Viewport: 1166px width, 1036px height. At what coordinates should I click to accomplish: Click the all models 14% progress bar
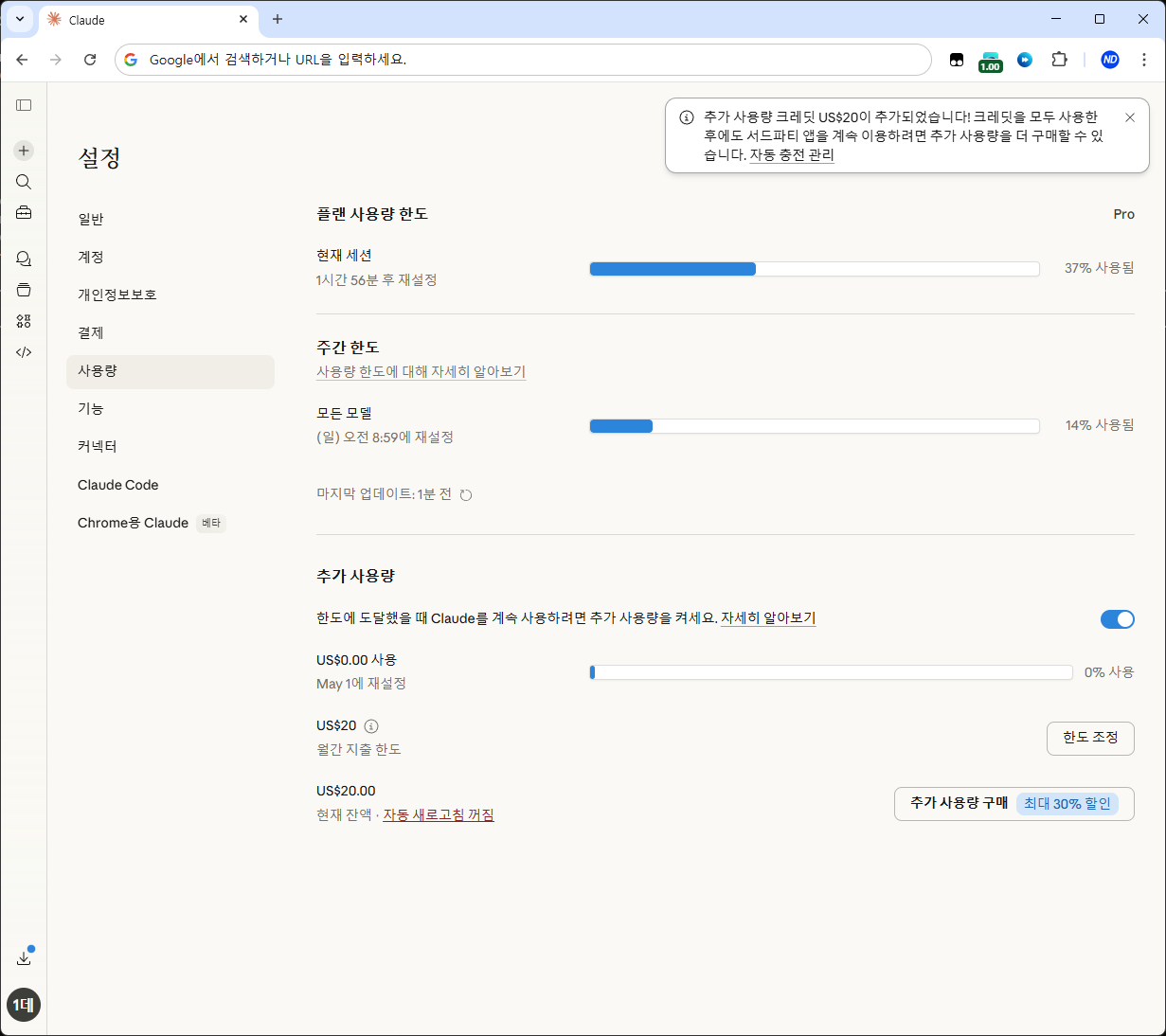tap(815, 426)
